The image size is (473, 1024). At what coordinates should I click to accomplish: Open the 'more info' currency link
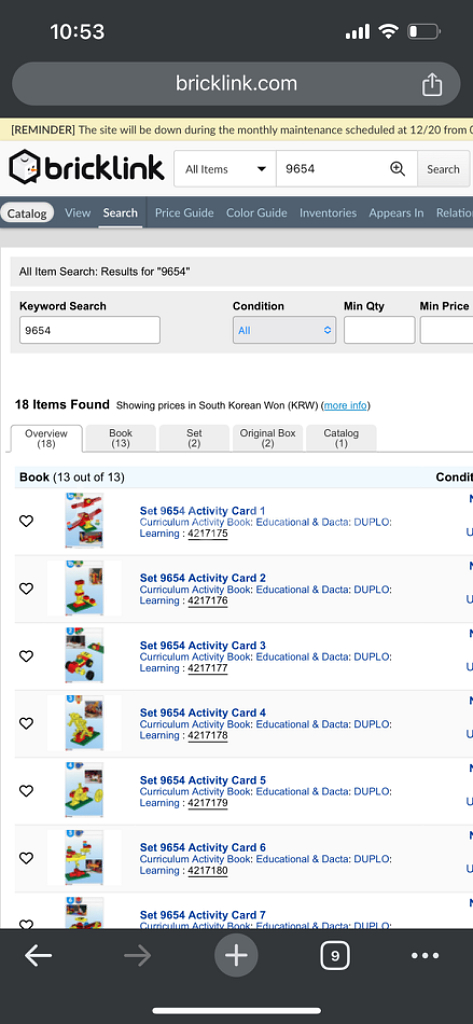(346, 406)
